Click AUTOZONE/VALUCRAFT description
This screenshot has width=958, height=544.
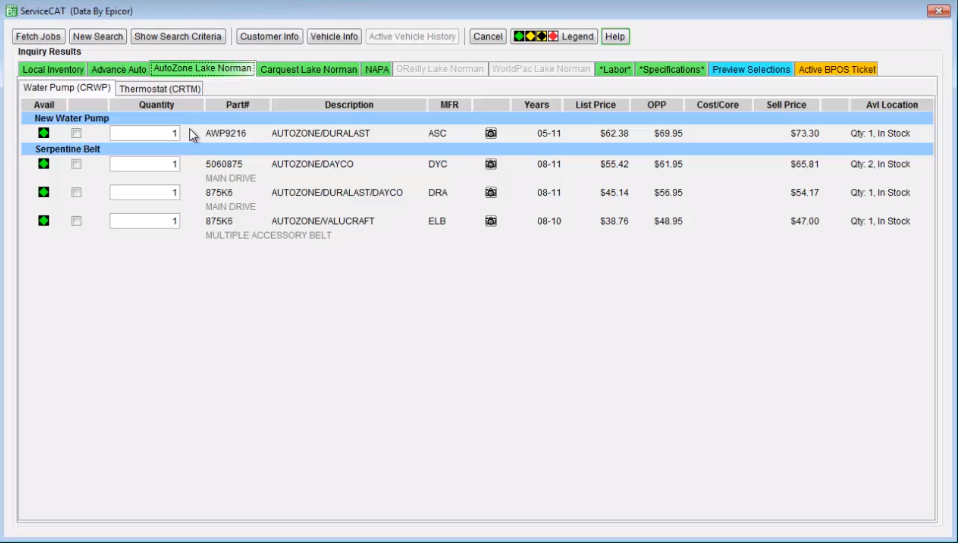pyautogui.click(x=323, y=221)
